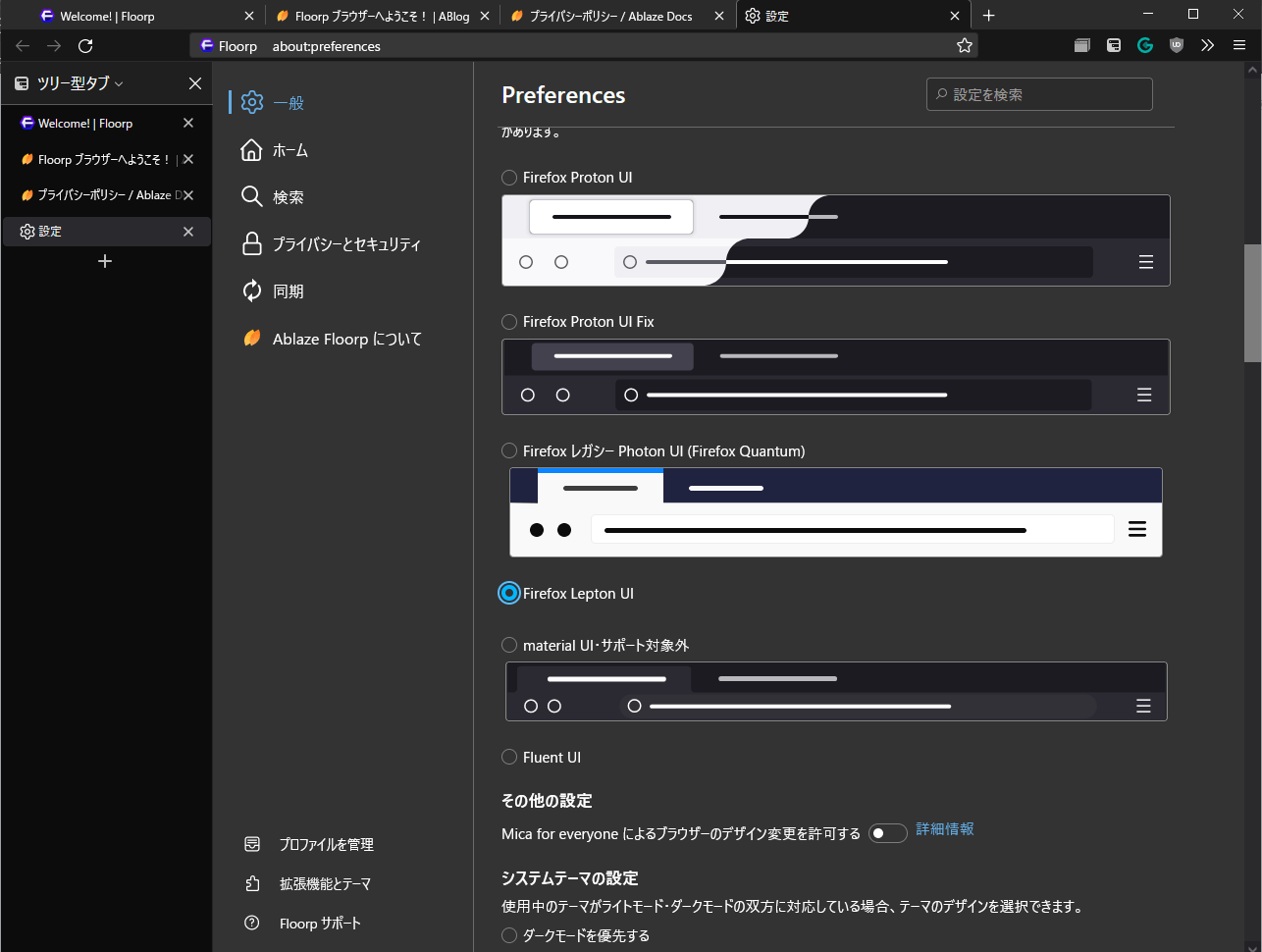Close the 設定 tab in the top tab bar
This screenshot has height=952, width=1262.
[955, 16]
